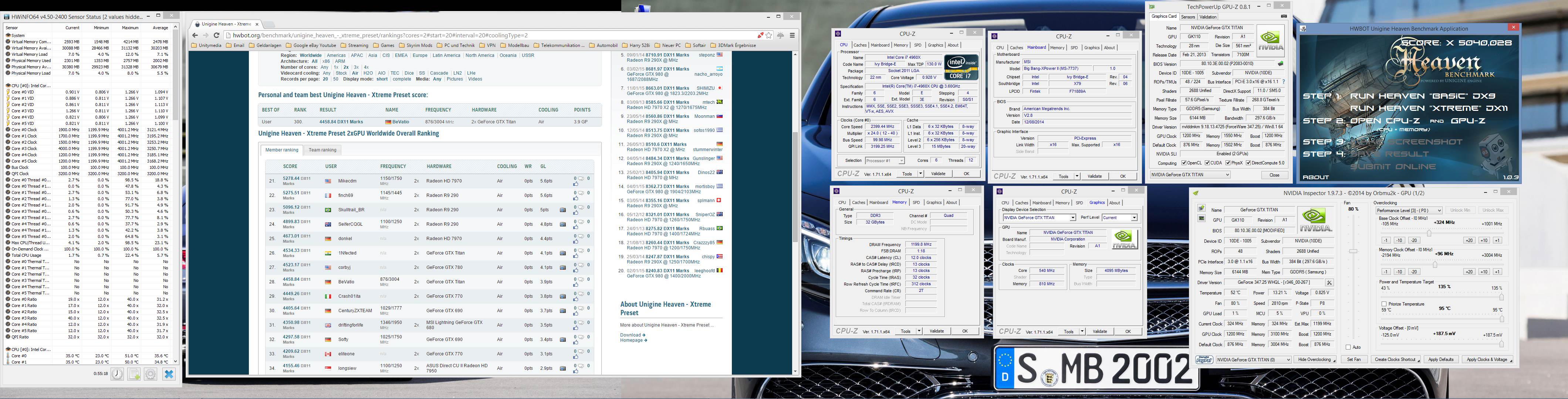1568x399 pixels.
Task: Bookmark the page with the star icon
Action: tap(769, 35)
